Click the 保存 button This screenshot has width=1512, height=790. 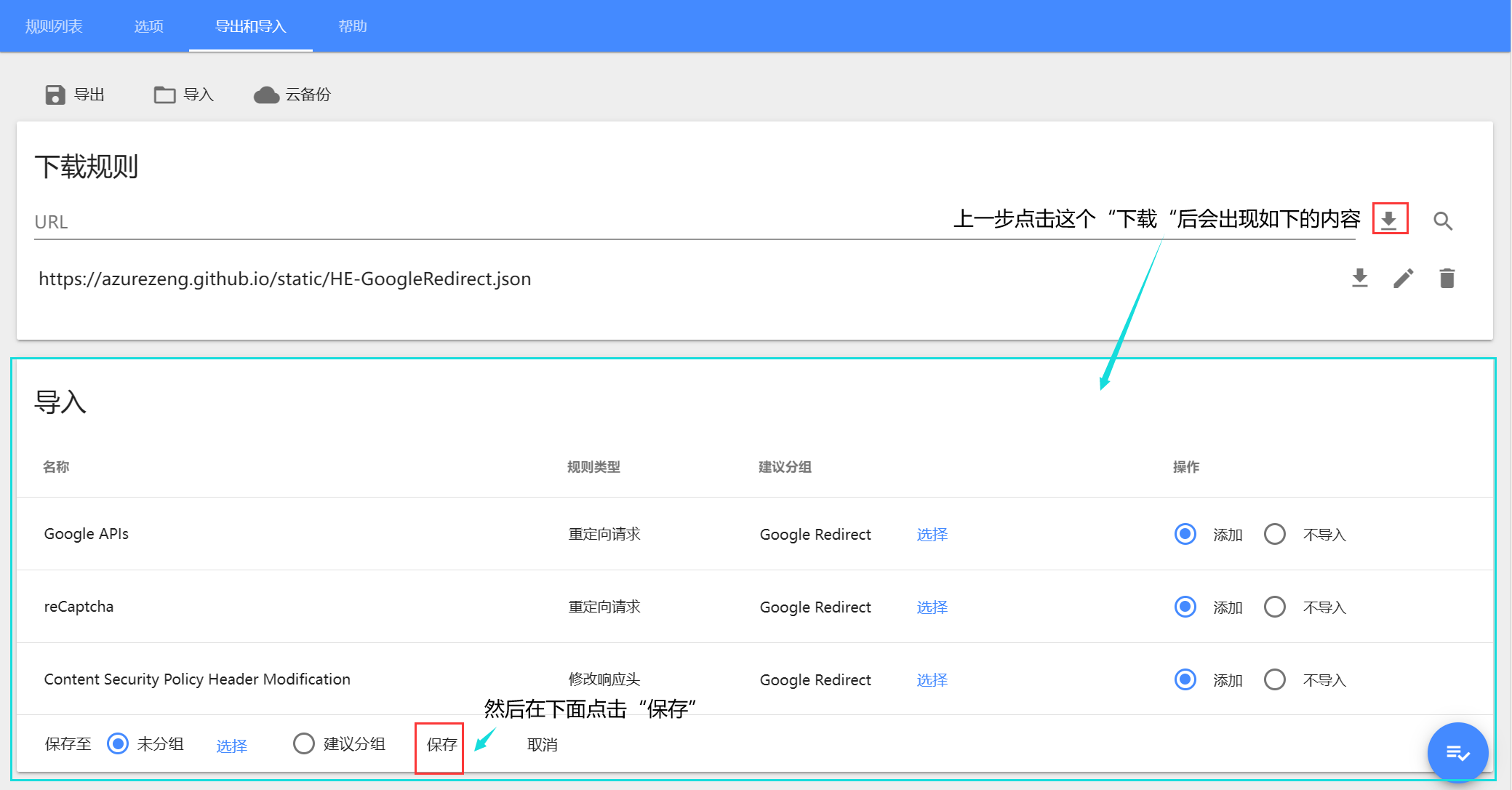441,745
